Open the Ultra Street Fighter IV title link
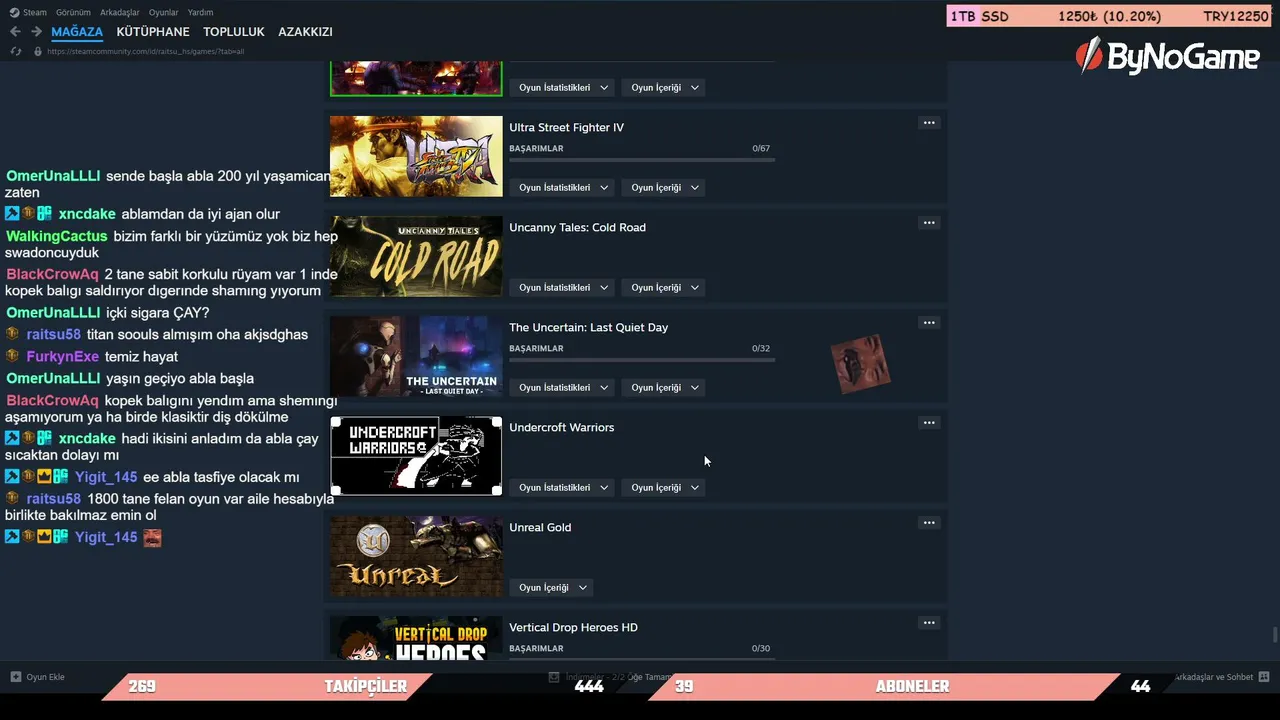The width and height of the screenshot is (1280, 720). pos(566,128)
